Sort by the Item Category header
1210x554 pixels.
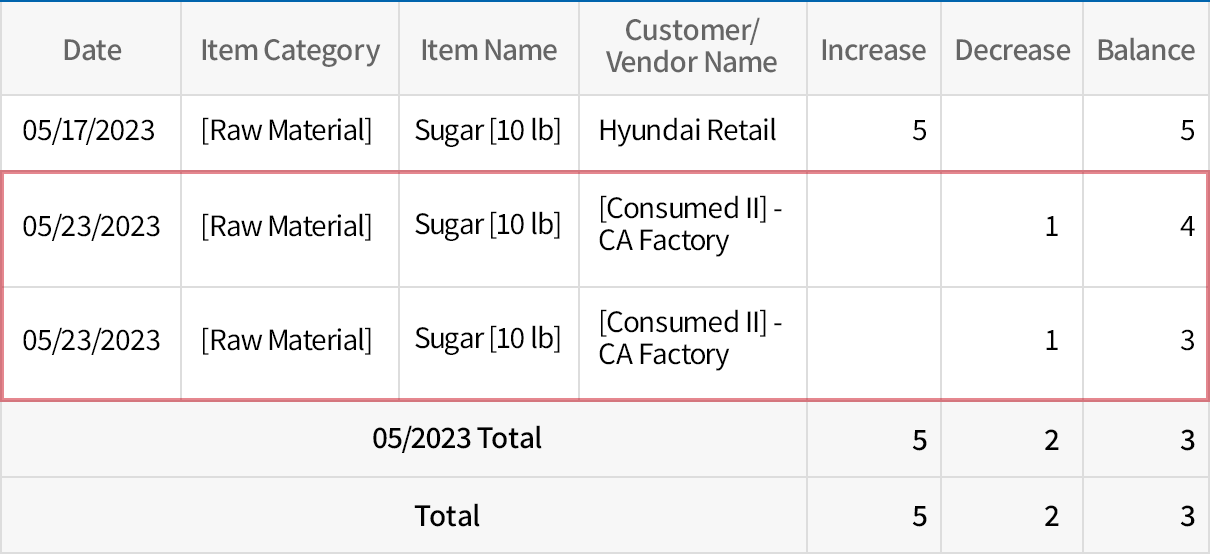[290, 50]
